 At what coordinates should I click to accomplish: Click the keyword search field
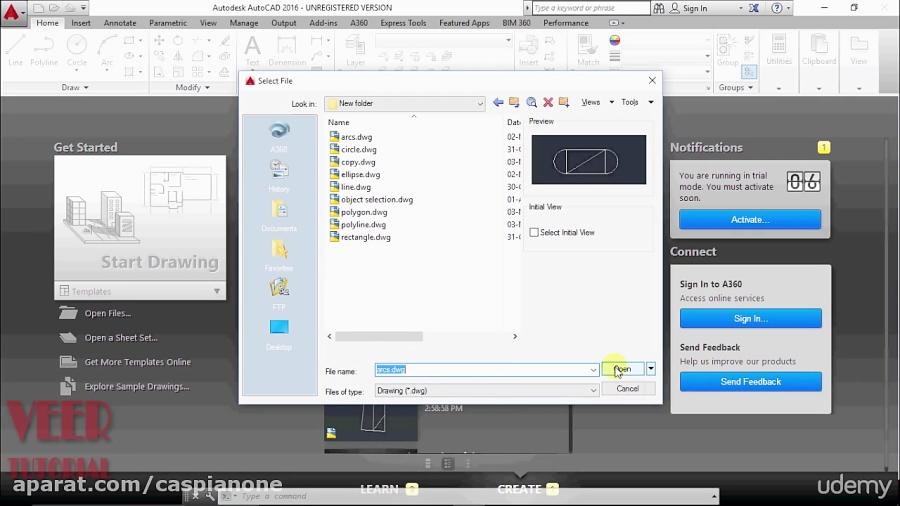(591, 8)
